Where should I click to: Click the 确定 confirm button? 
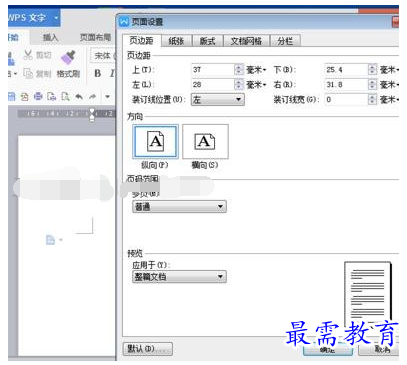328,350
